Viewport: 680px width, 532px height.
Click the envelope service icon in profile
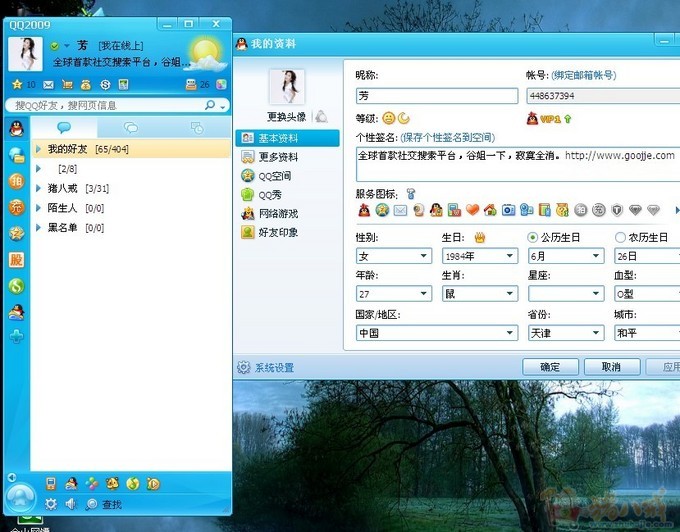[400, 210]
